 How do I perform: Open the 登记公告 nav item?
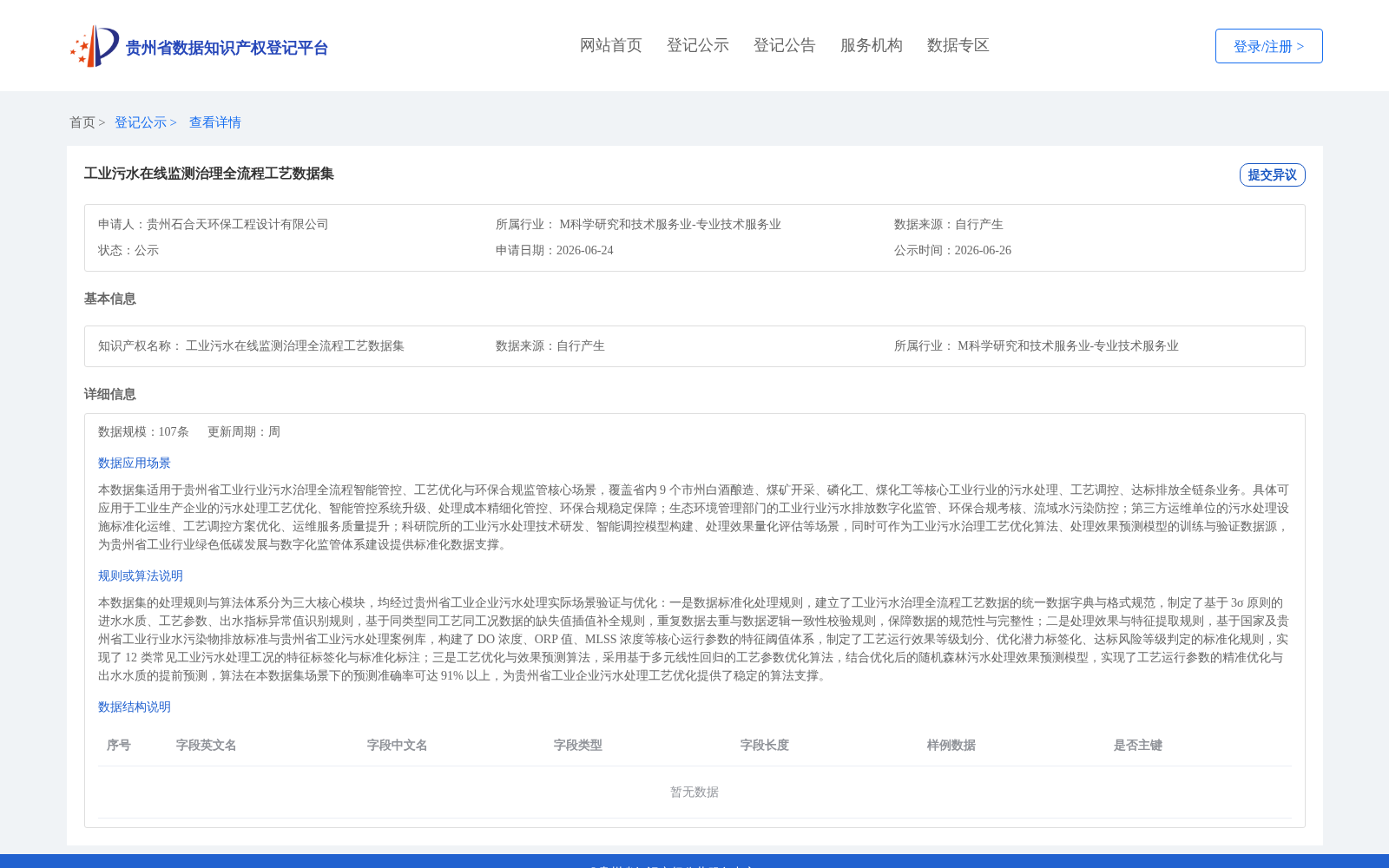pos(785,45)
